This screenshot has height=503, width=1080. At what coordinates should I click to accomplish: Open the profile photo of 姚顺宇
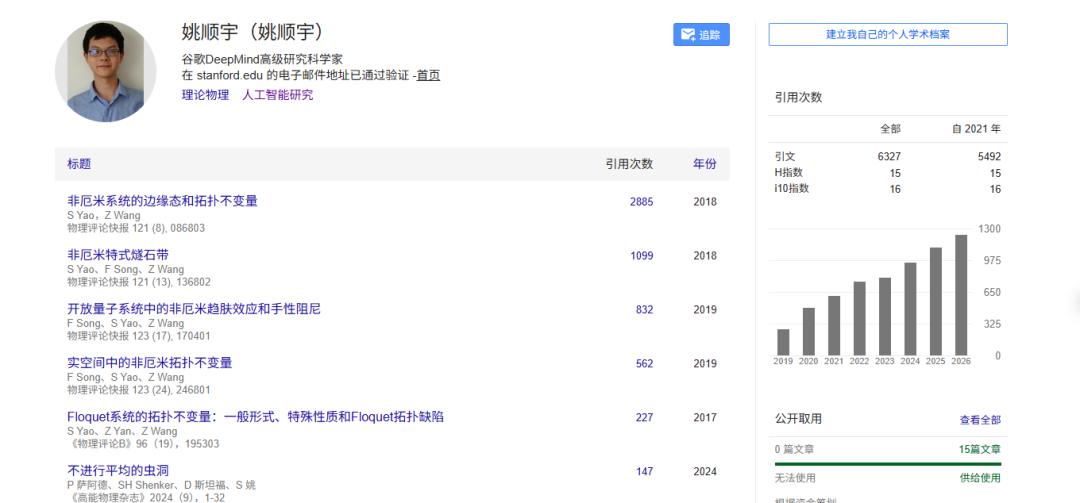point(105,71)
